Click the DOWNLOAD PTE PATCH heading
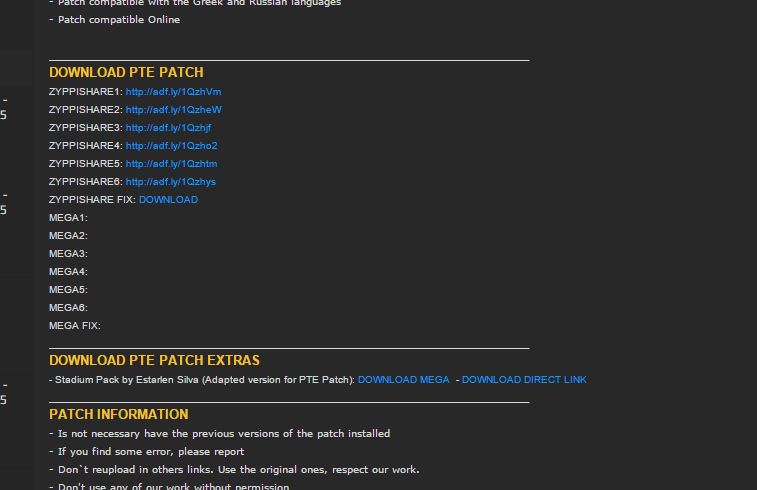Screen dimensions: 757x490 [126, 72]
